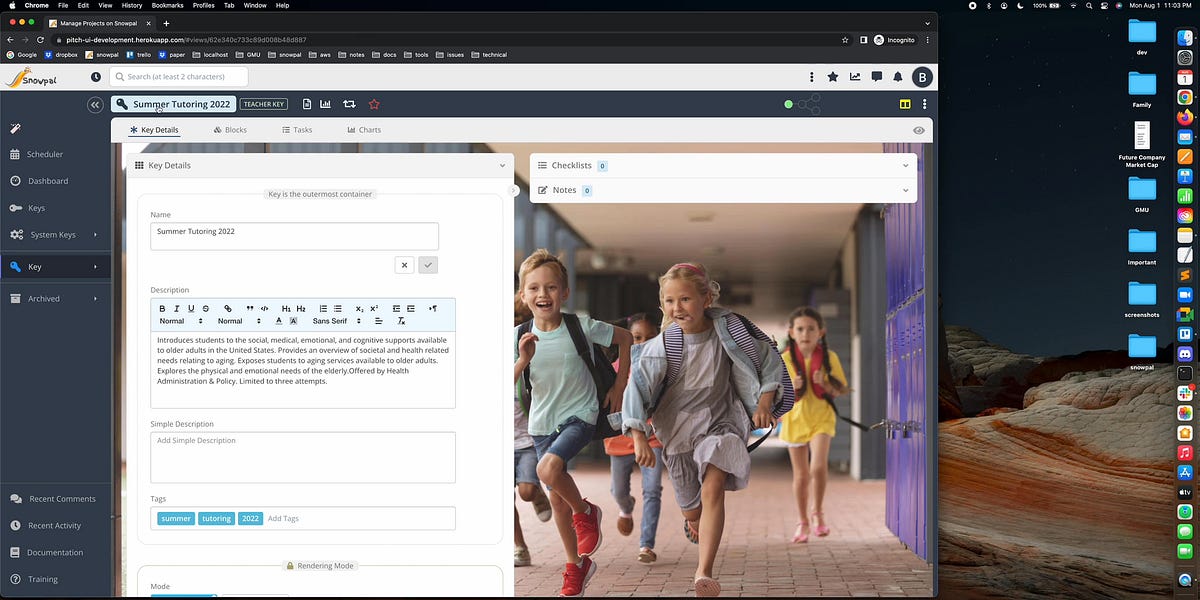Apply blockquote formatting in description

[250, 308]
